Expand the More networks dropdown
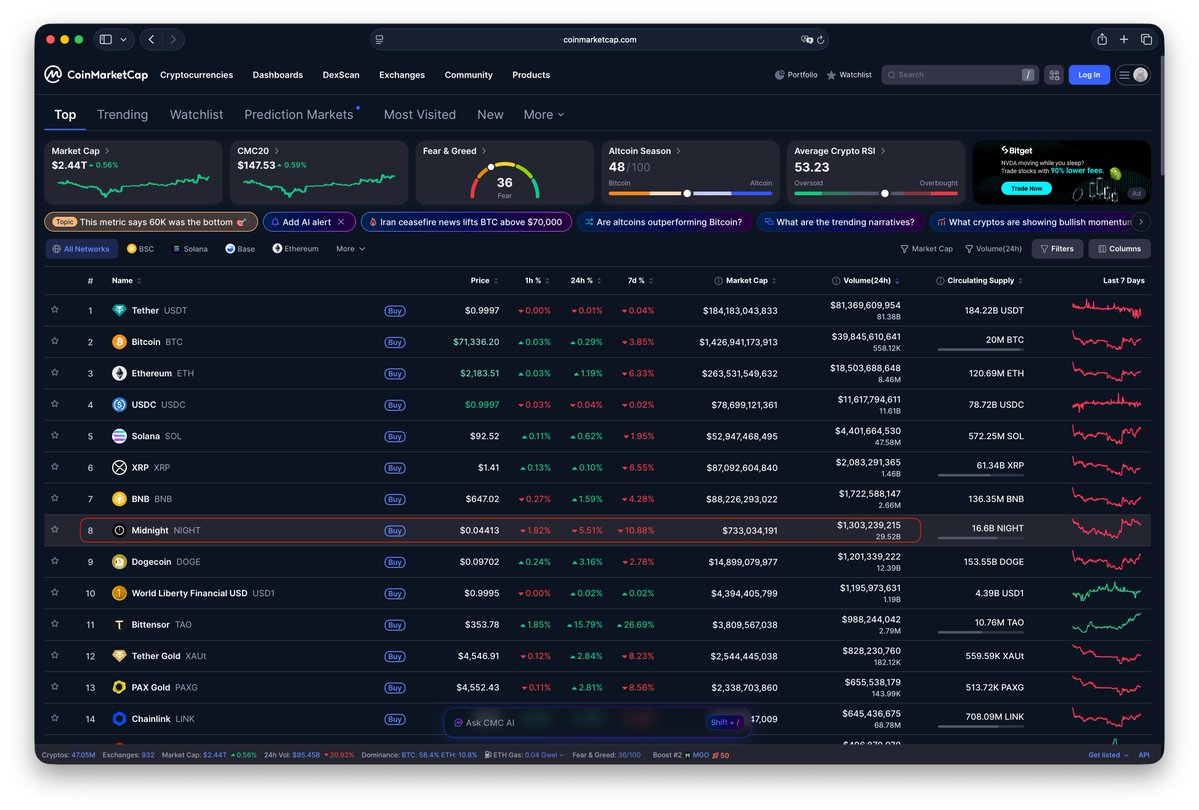 [x=350, y=249]
